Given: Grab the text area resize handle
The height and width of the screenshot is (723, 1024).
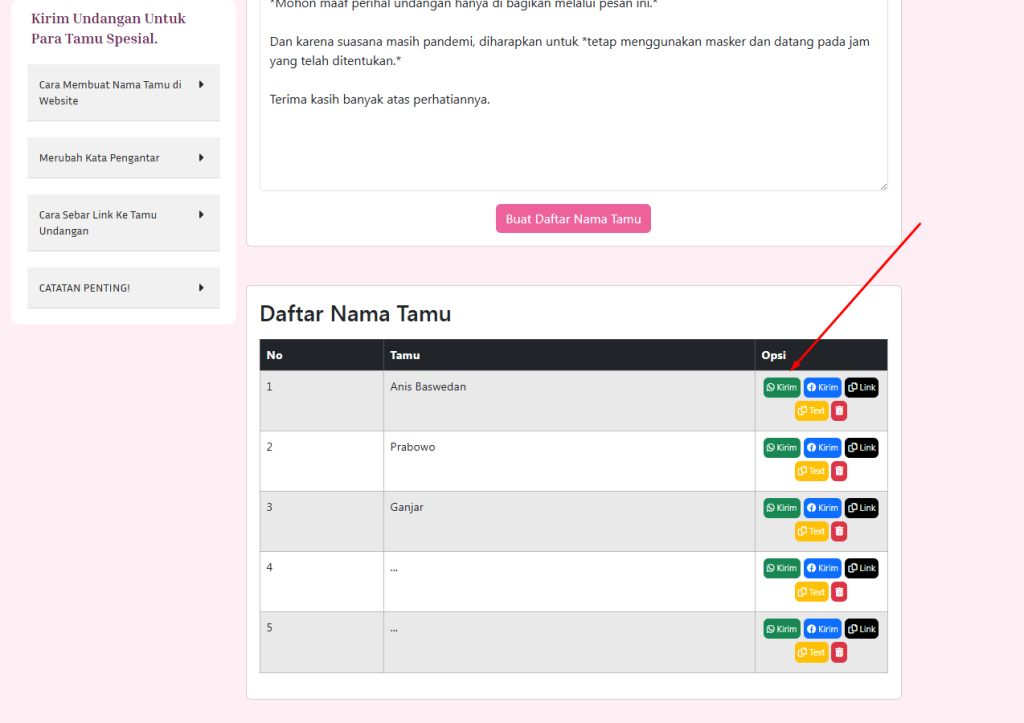Looking at the screenshot, I should 883,186.
